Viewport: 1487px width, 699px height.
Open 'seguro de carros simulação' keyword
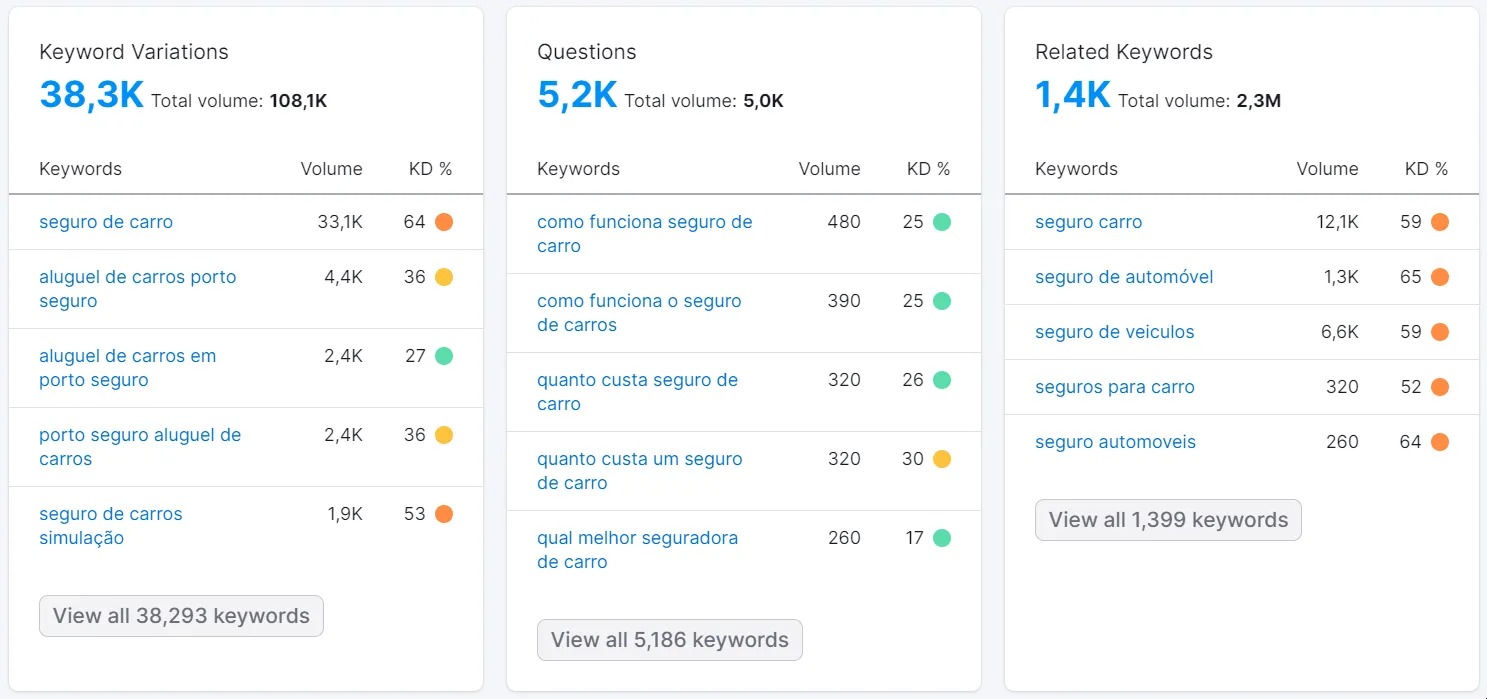point(111,526)
